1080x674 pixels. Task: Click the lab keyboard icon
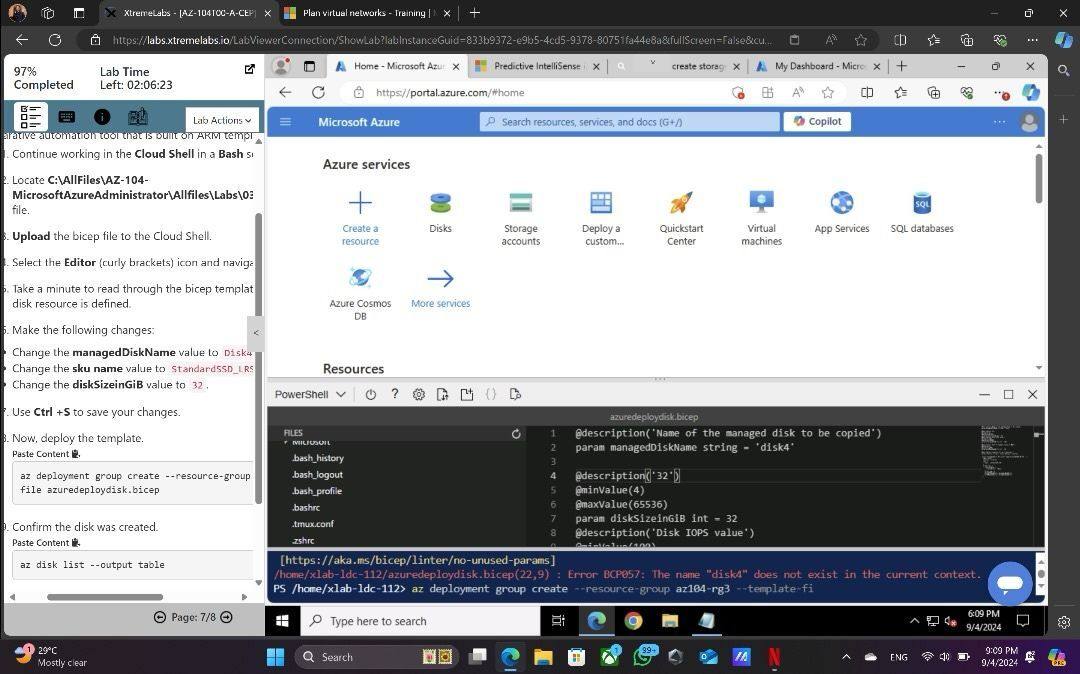tap(67, 117)
